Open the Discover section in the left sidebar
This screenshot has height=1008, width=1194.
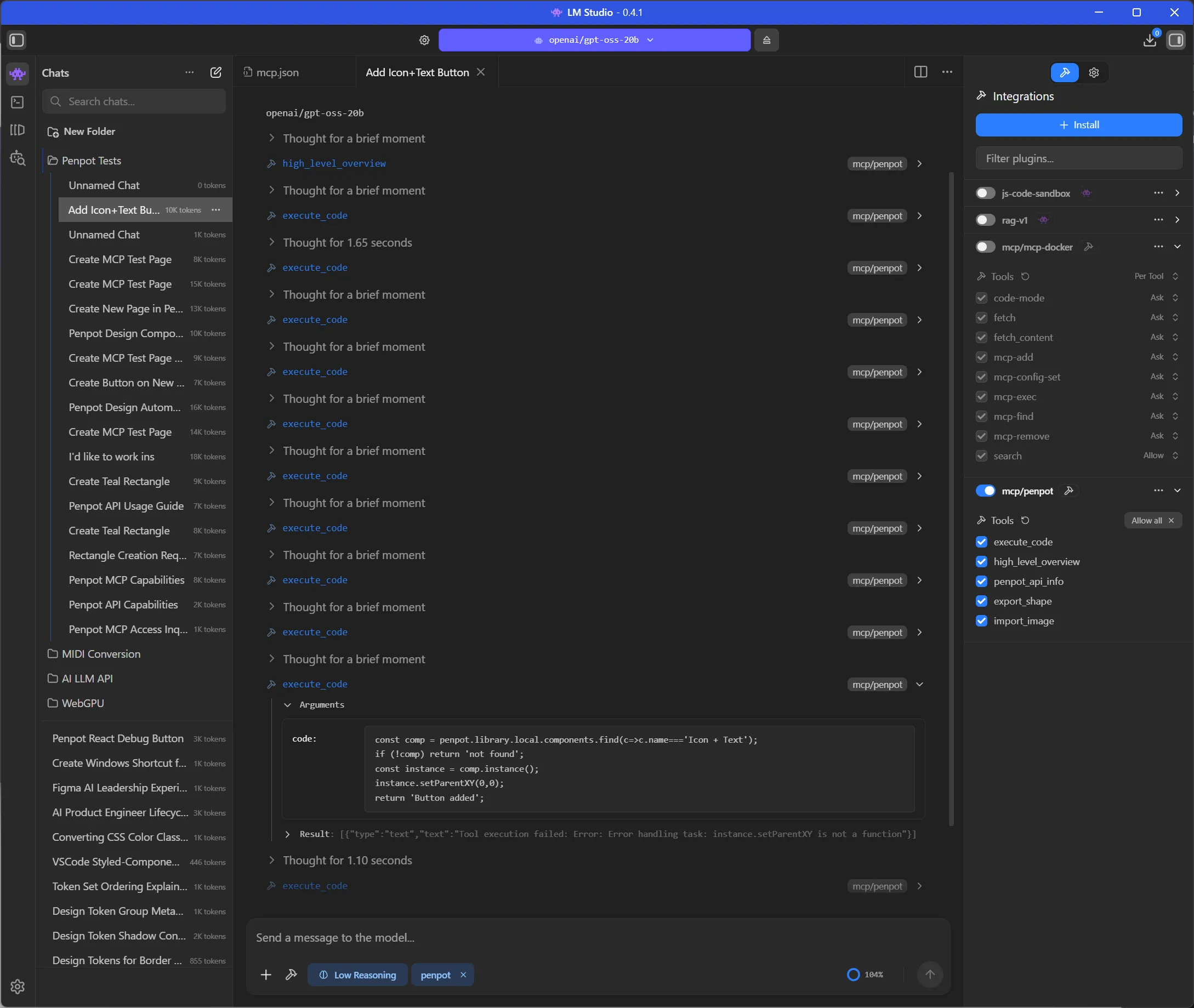click(17, 158)
